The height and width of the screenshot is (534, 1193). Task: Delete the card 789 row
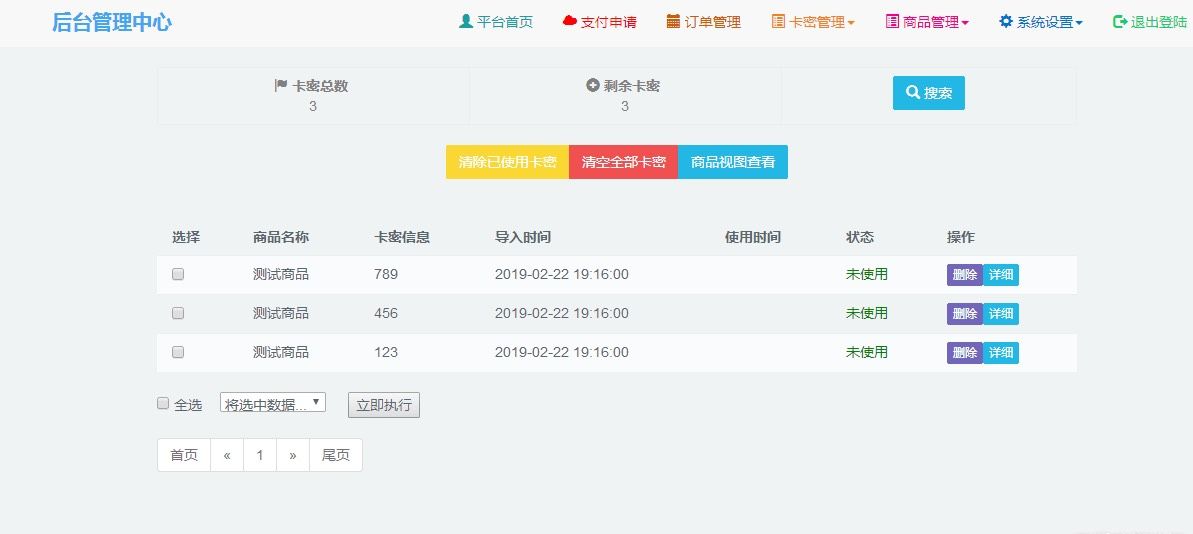coord(965,275)
